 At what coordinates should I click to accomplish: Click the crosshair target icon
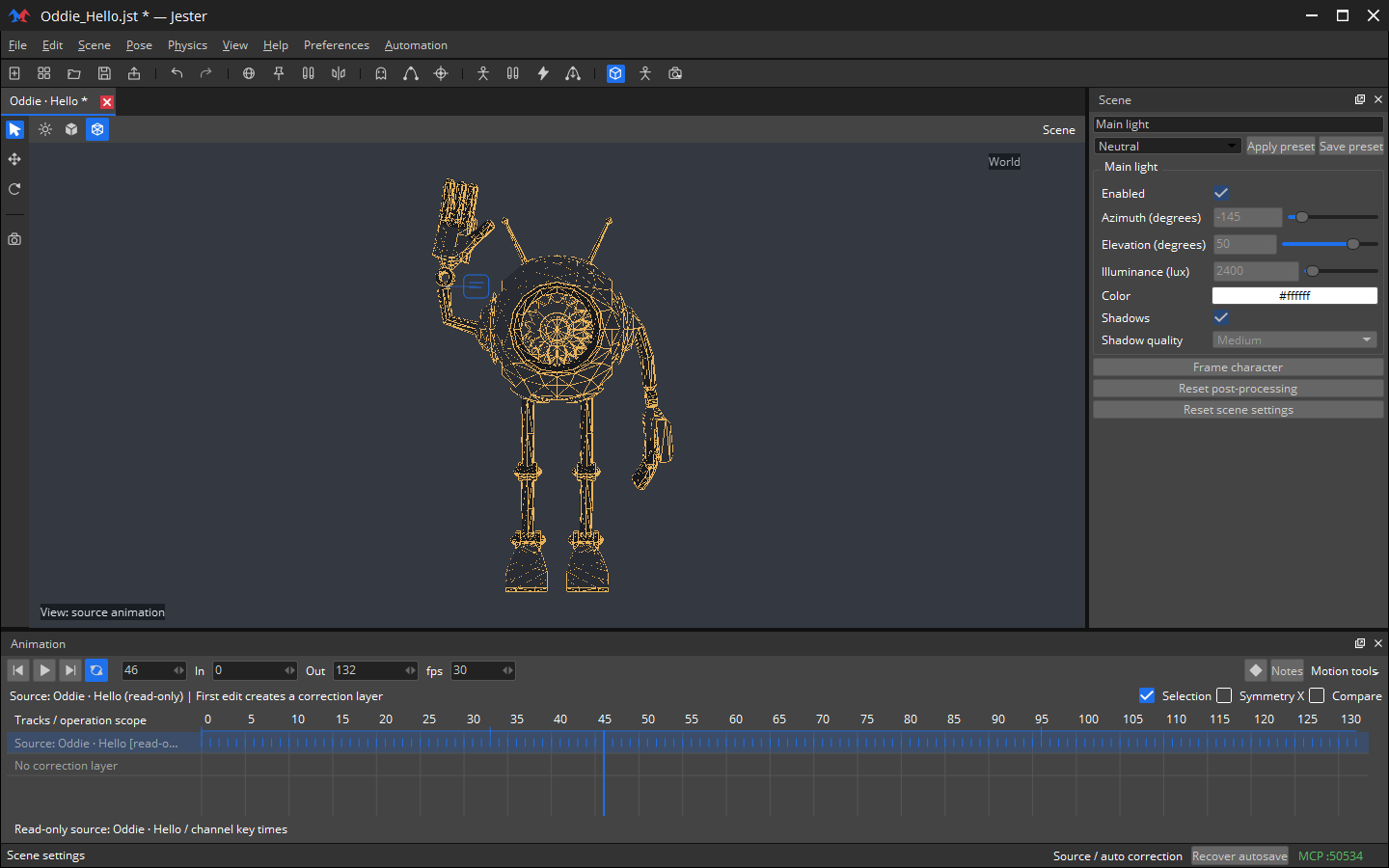[x=441, y=73]
